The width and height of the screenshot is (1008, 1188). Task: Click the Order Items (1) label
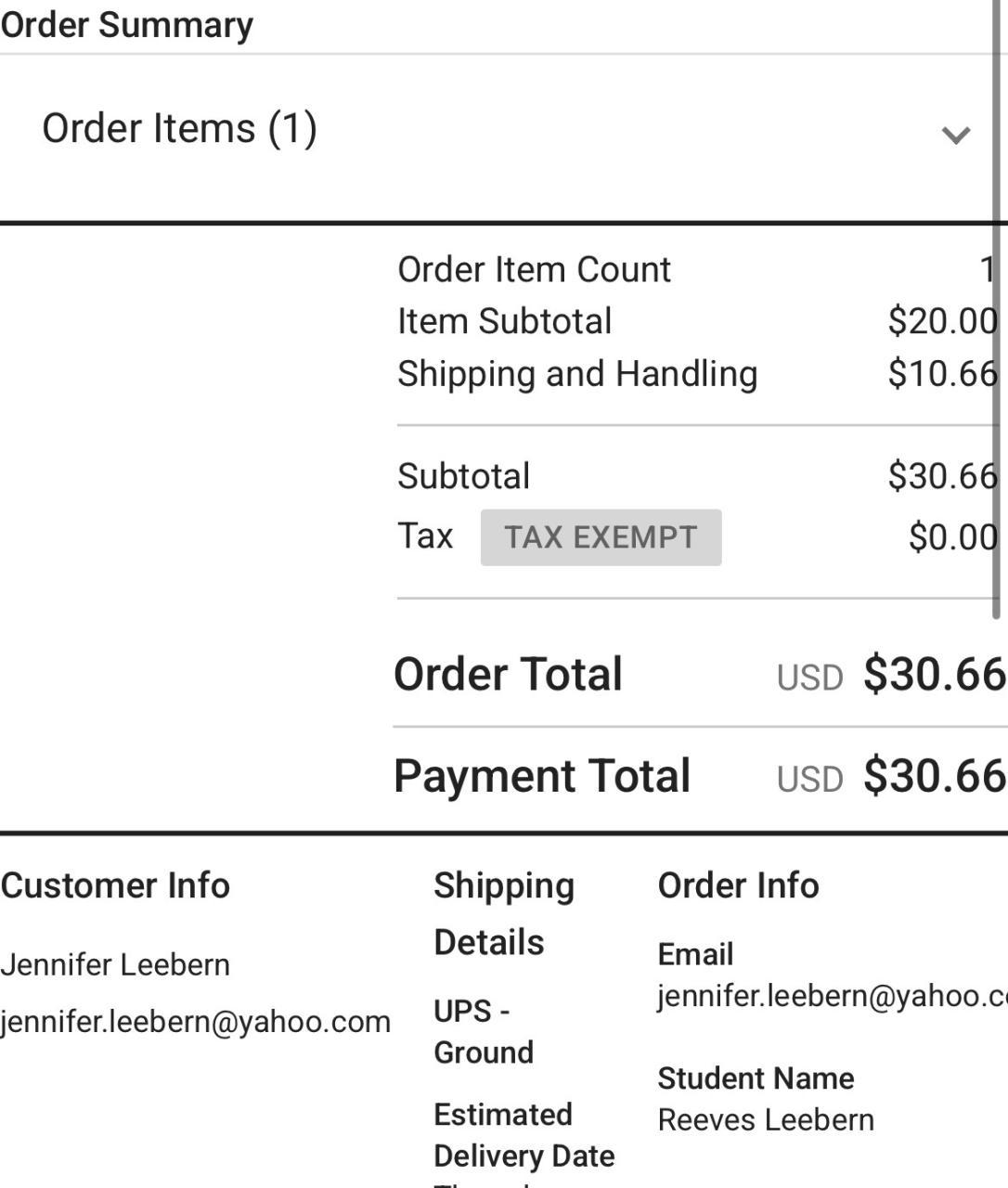pyautogui.click(x=179, y=128)
